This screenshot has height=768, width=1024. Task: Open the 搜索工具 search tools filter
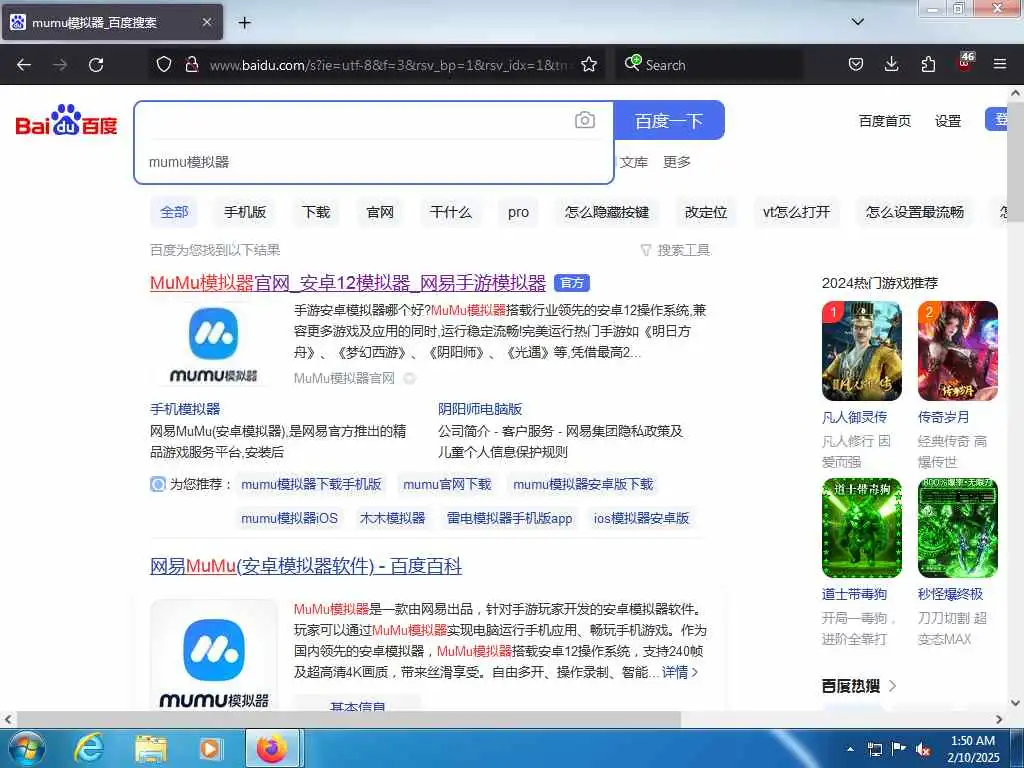[x=675, y=250]
